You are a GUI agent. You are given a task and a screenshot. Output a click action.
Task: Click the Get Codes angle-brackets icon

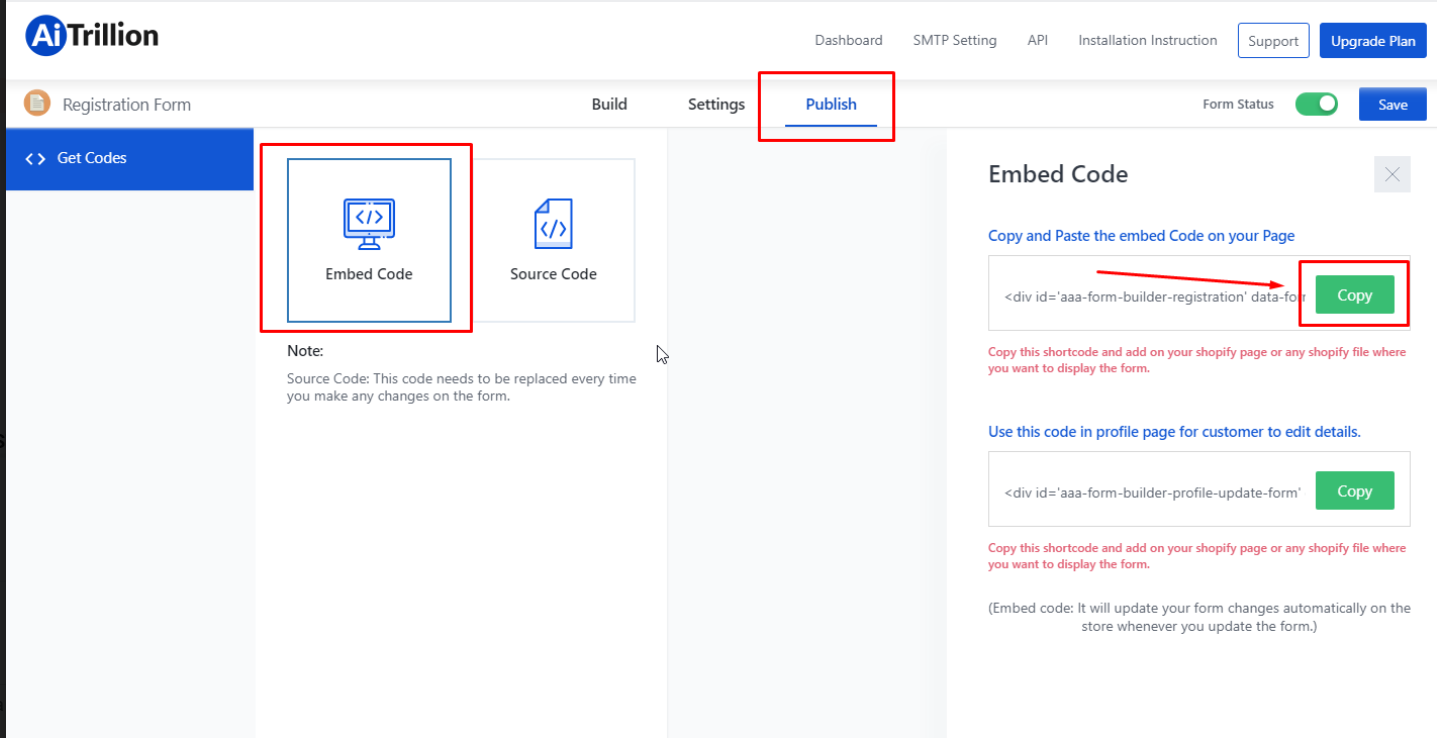coord(35,158)
